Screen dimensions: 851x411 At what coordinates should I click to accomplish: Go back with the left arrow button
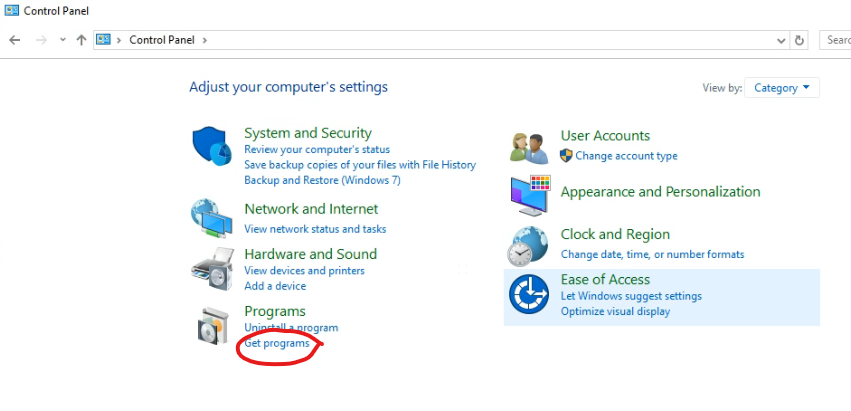pyautogui.click(x=15, y=40)
